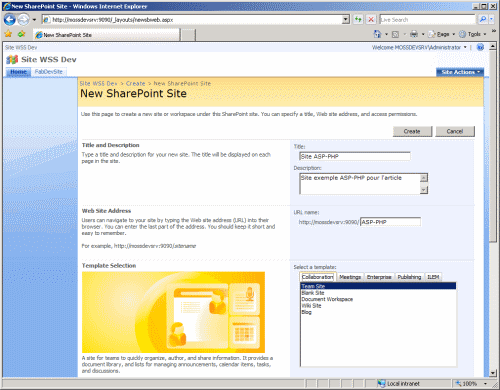Click the Create breadcrumb link
500x390 pixels.
(135, 83)
